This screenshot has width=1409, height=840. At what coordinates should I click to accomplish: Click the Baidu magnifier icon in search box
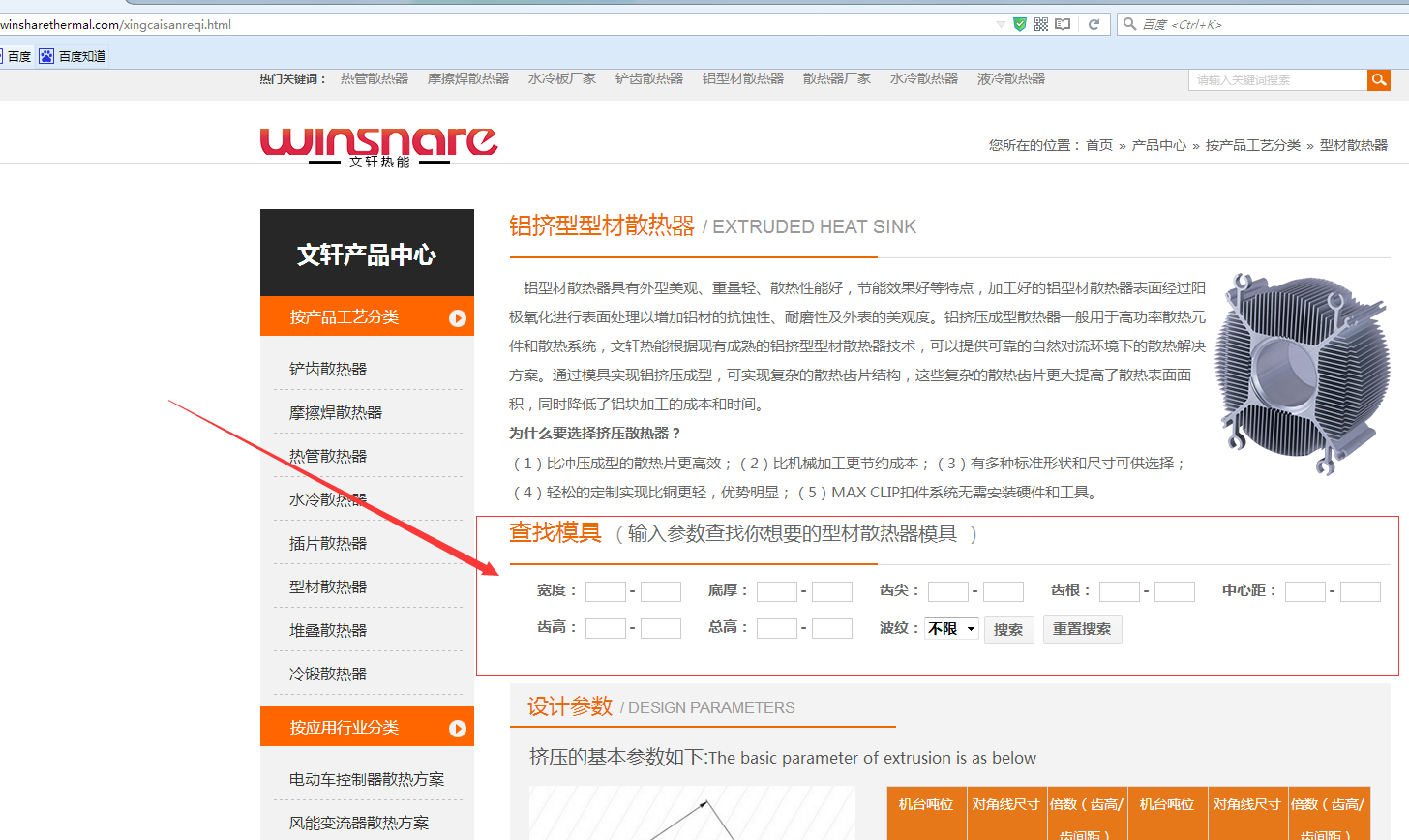click(x=1129, y=24)
